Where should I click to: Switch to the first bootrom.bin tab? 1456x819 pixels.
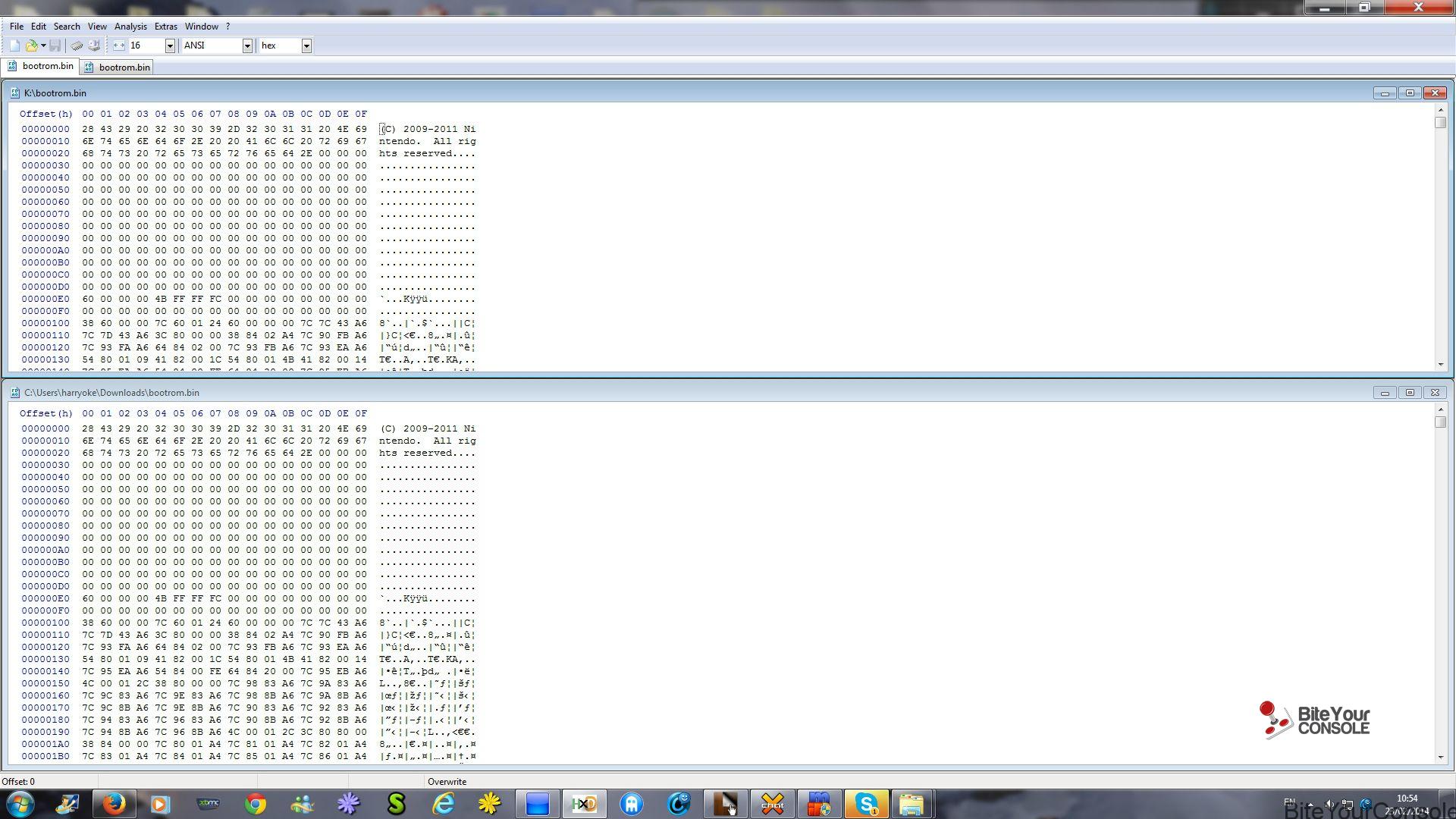[40, 66]
